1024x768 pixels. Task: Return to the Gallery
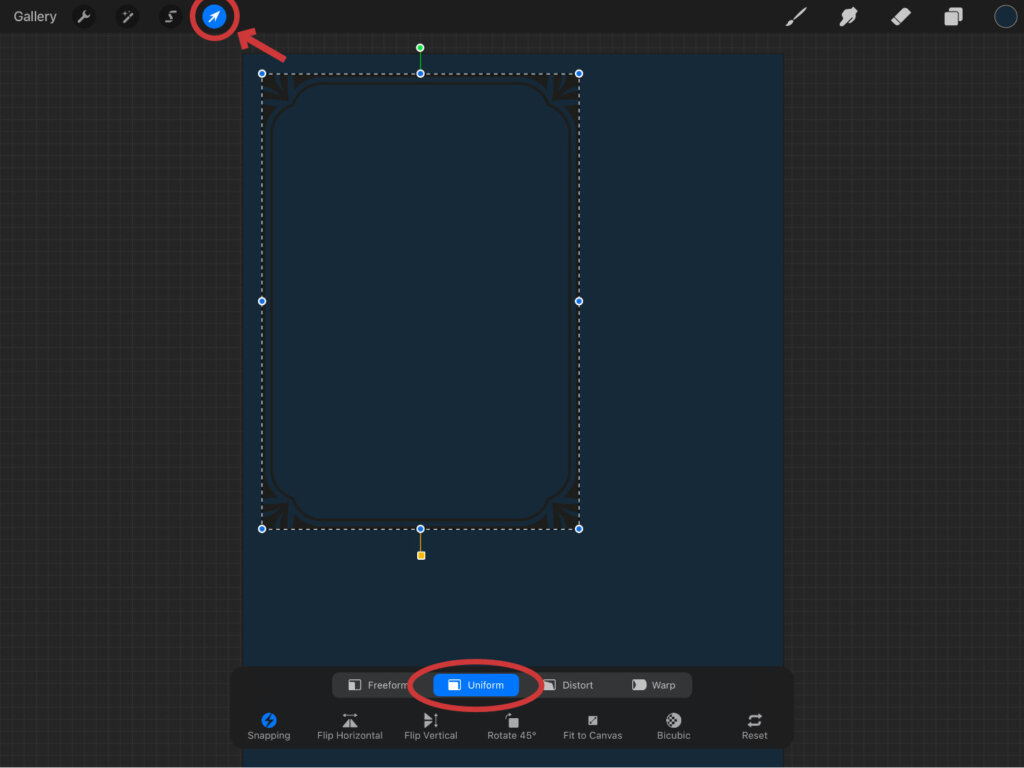[35, 17]
